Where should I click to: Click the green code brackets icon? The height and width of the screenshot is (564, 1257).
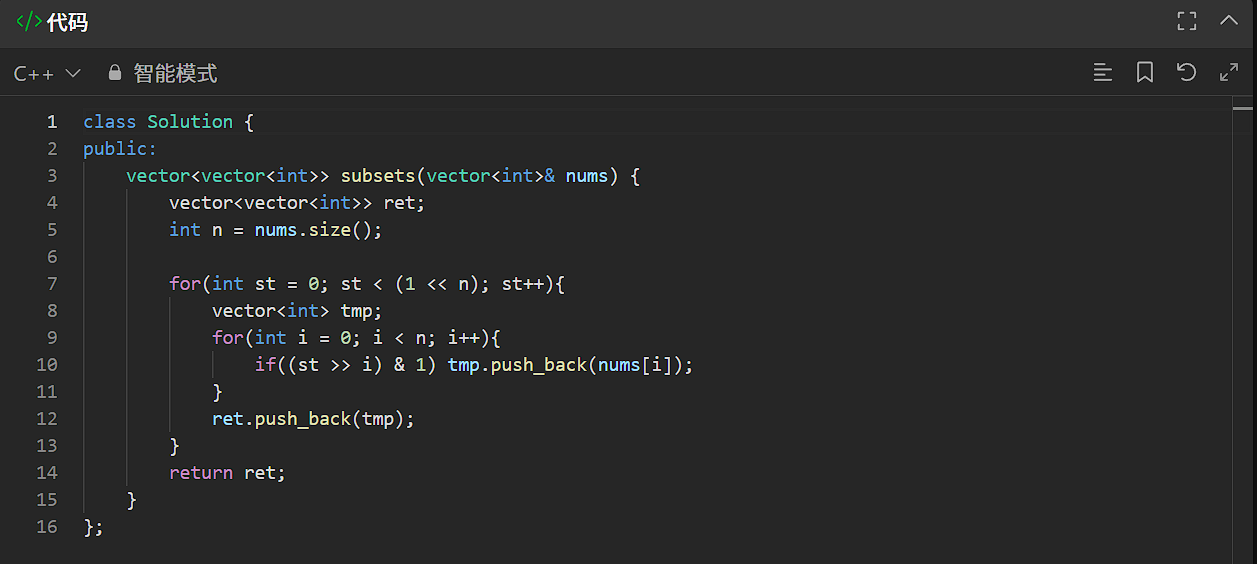pos(28,21)
